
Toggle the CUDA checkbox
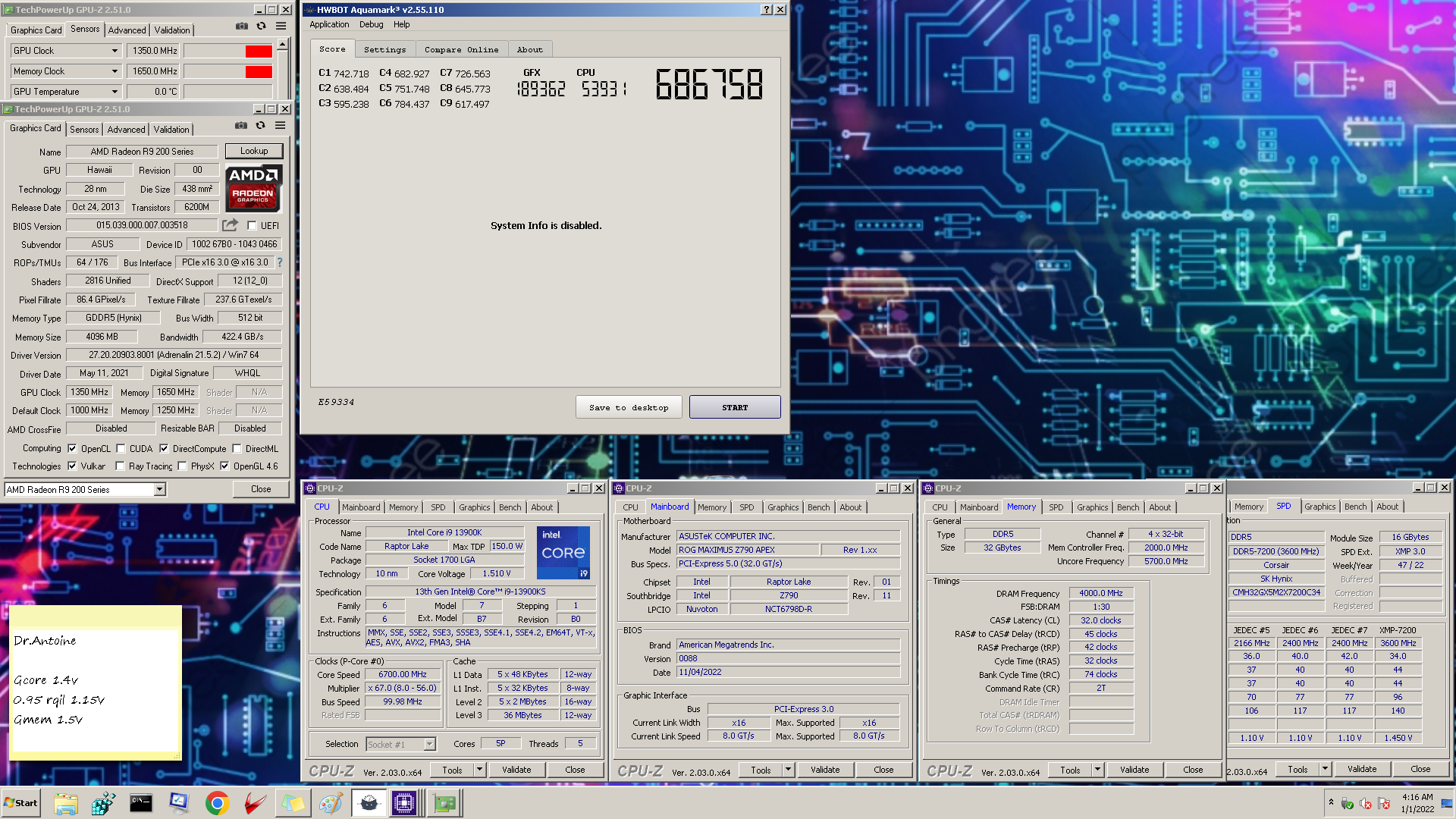pos(121,448)
